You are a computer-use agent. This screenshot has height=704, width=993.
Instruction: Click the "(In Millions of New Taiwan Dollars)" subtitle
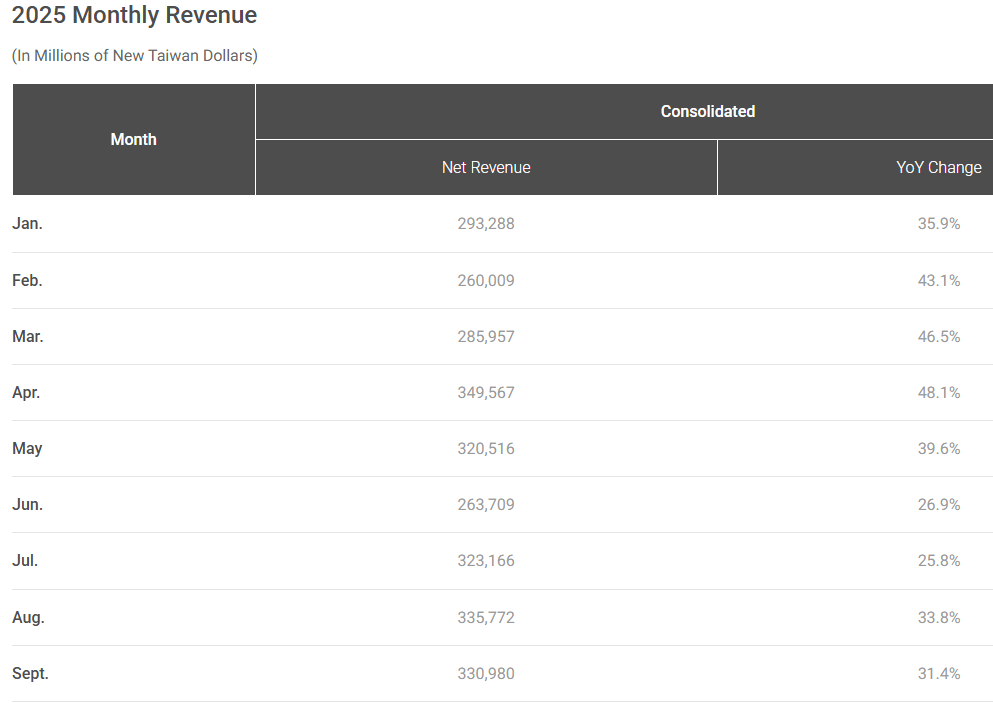click(134, 56)
